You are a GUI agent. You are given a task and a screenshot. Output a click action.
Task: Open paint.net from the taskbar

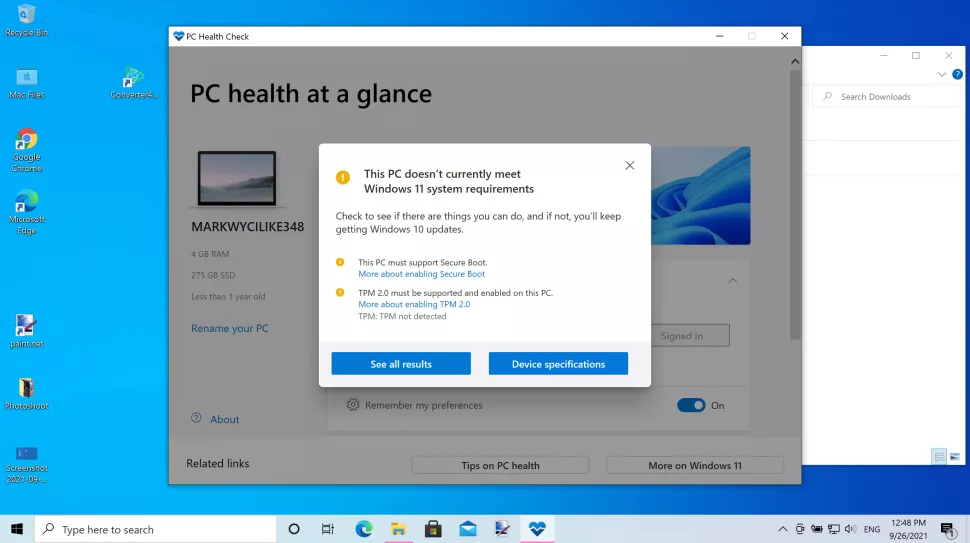pos(502,529)
